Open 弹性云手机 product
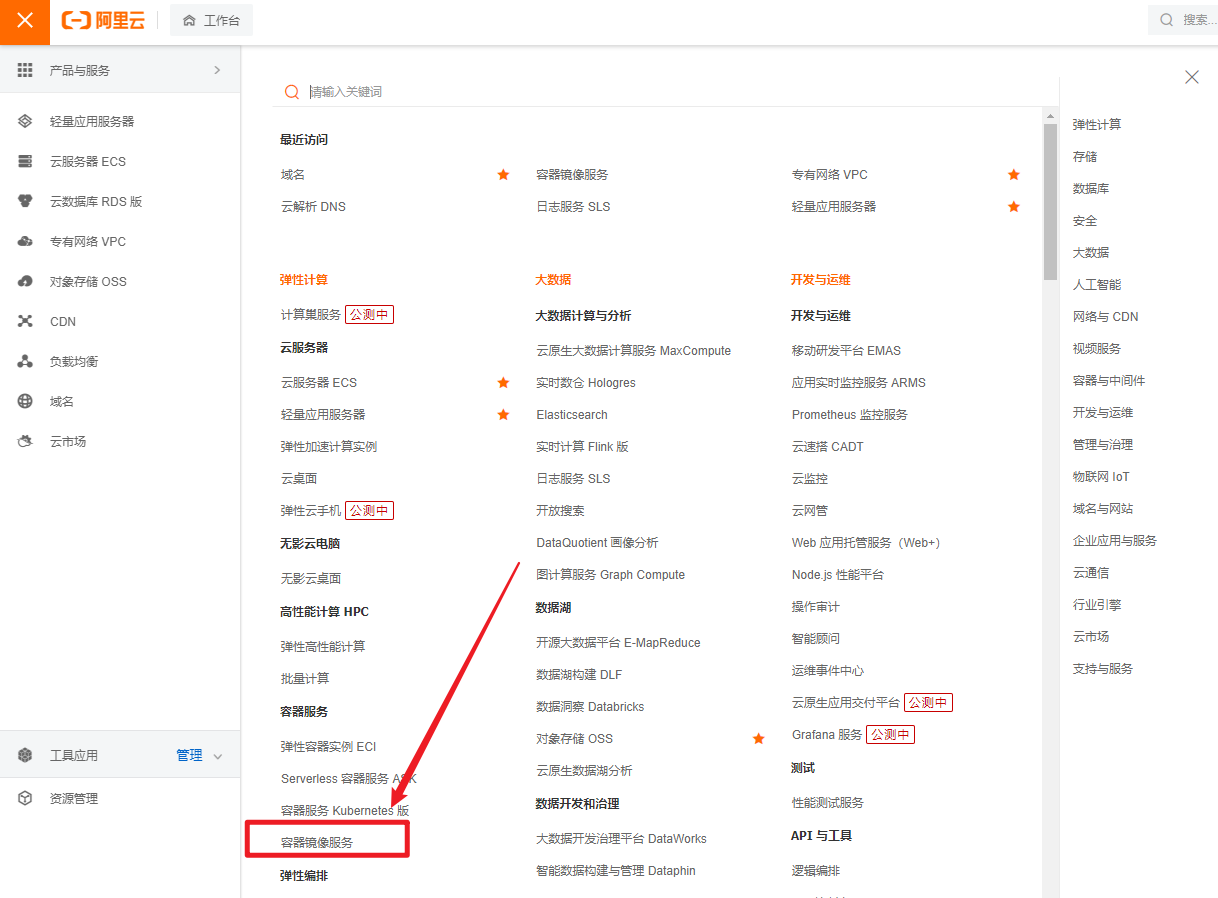This screenshot has height=898, width=1218. pos(311,510)
